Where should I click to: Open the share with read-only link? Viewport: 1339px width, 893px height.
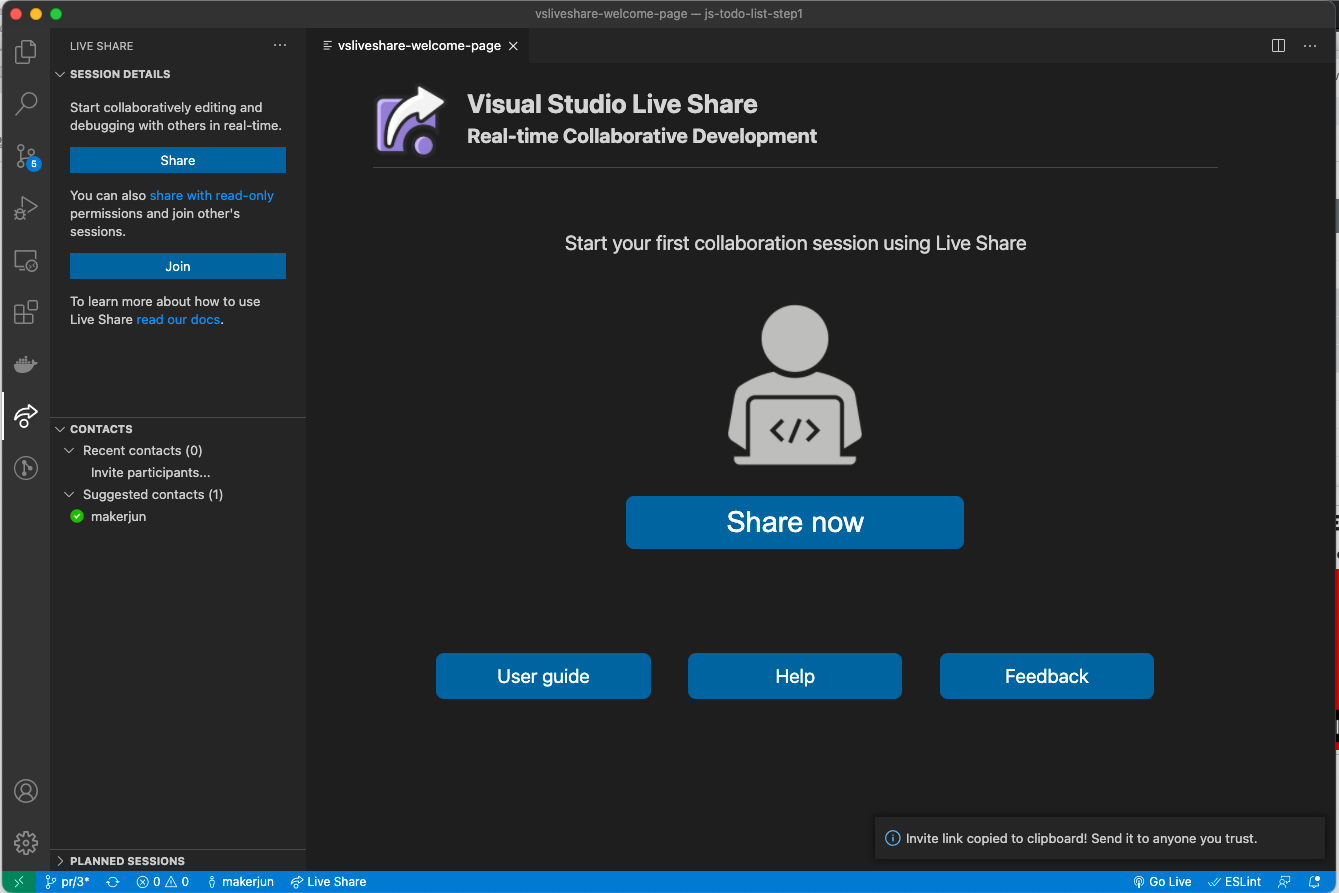click(212, 196)
